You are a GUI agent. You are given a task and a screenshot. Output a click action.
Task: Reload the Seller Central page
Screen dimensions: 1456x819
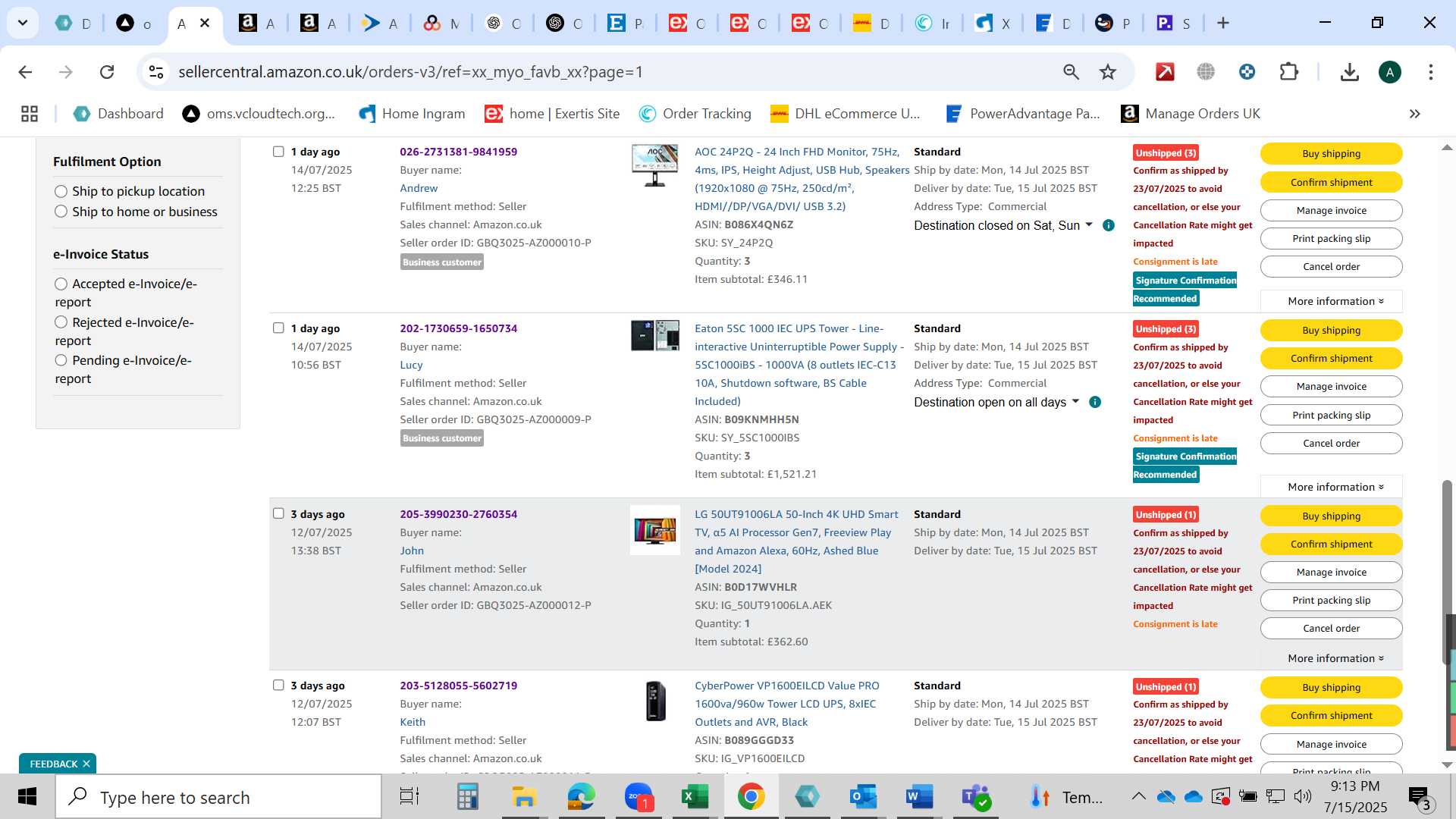tap(107, 72)
